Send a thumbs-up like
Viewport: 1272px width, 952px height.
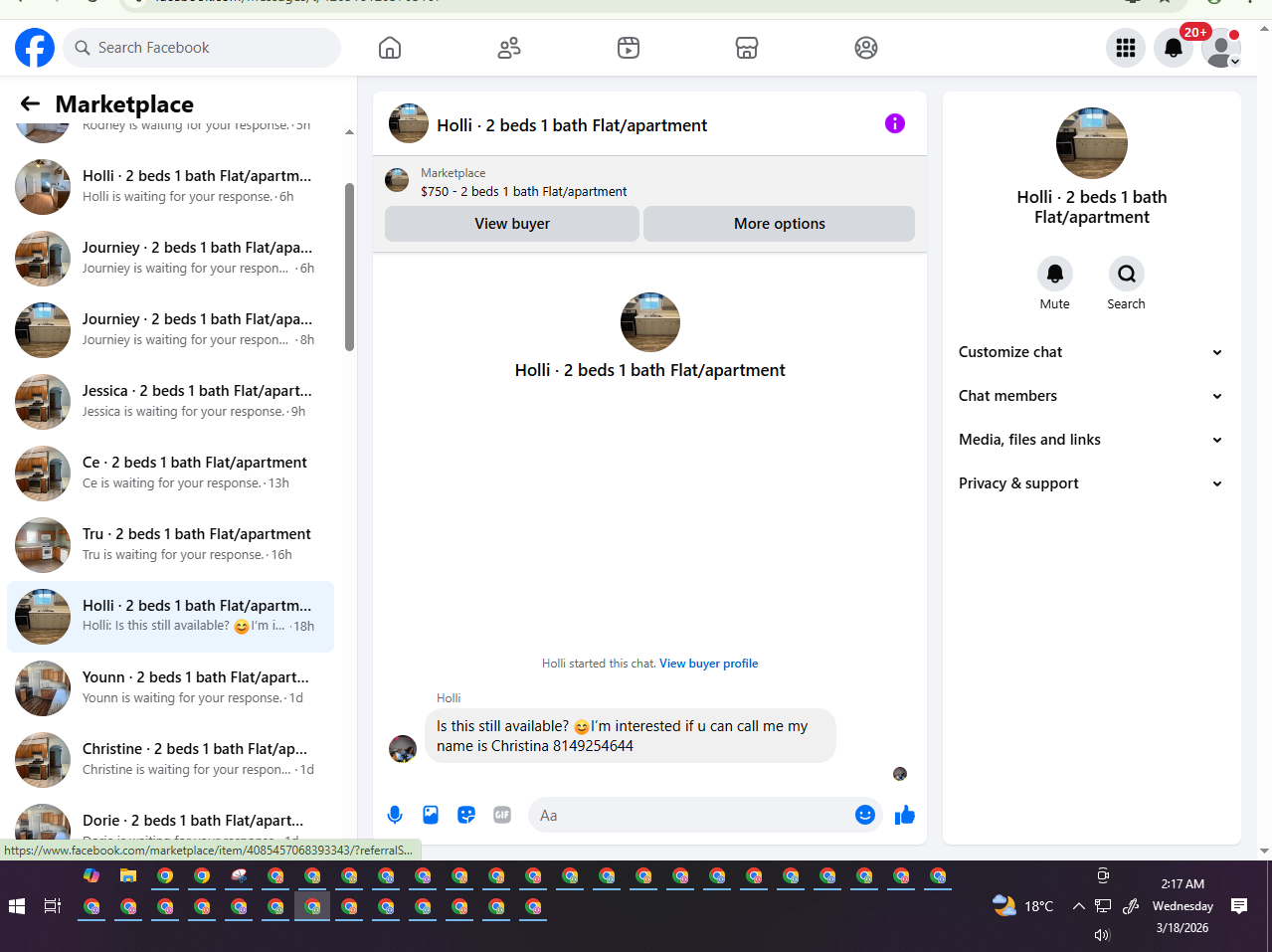point(905,816)
